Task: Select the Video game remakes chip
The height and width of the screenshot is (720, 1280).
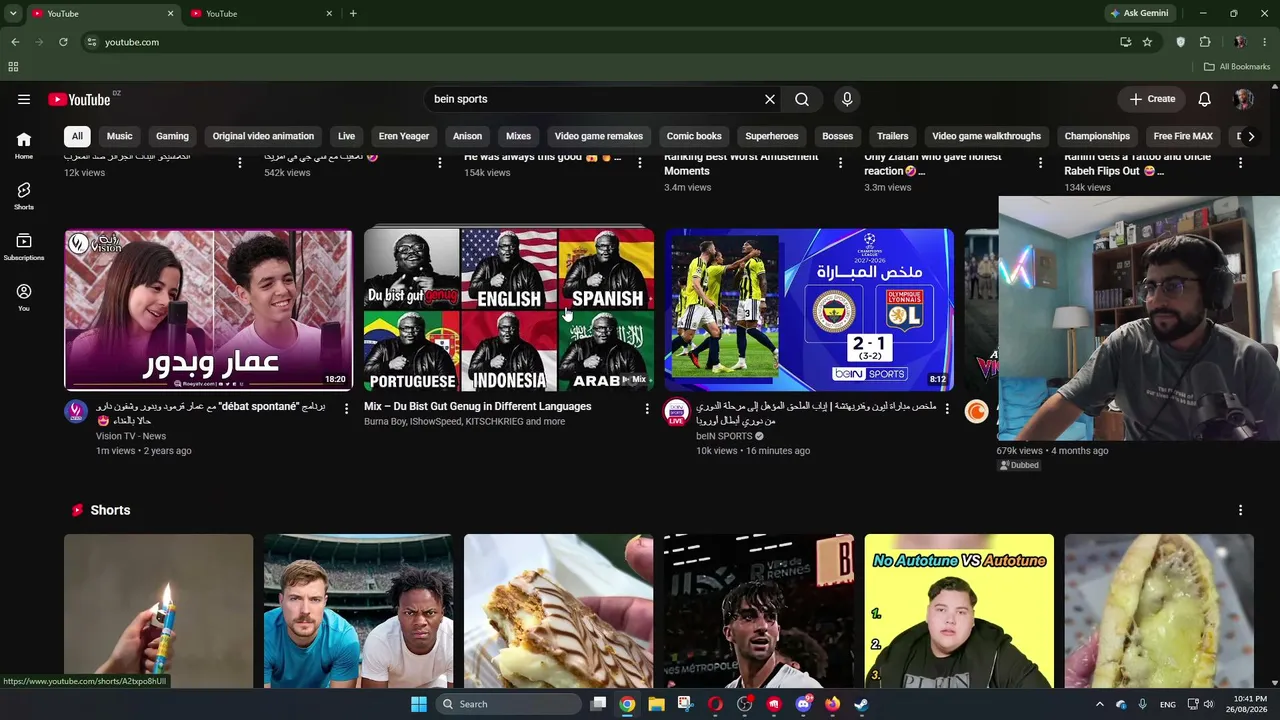Action: point(599,136)
